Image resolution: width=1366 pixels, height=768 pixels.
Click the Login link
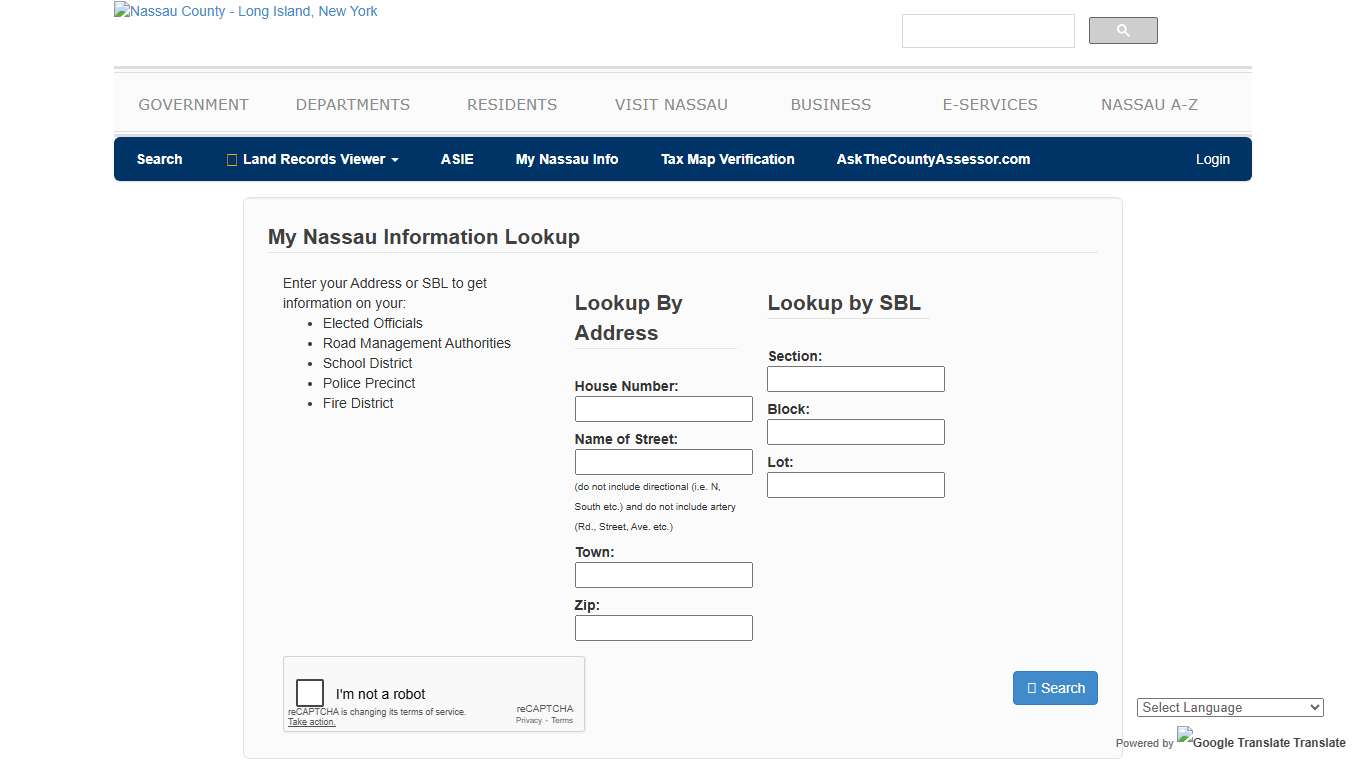coord(1212,159)
